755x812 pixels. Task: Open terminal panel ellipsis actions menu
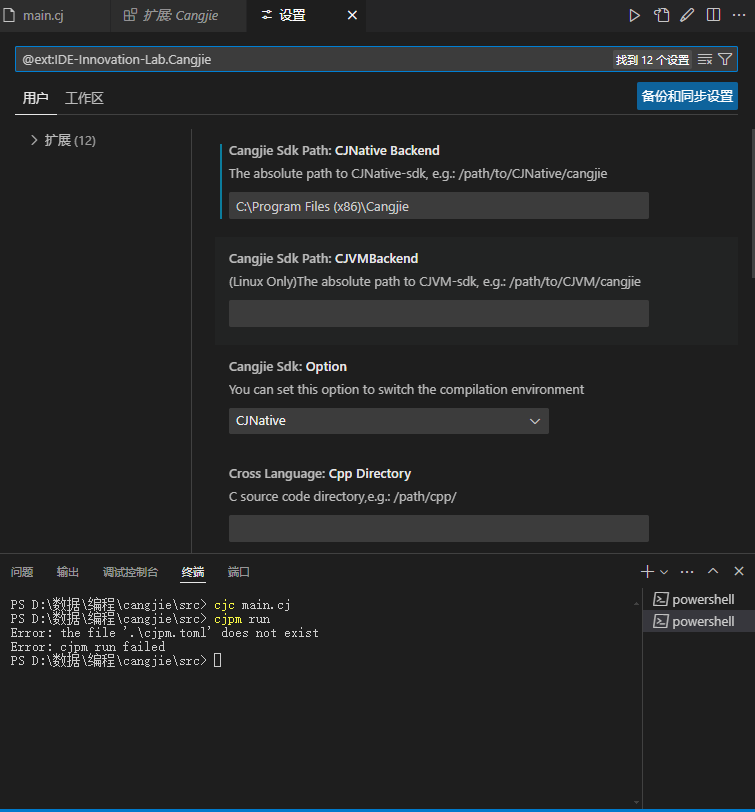(687, 571)
